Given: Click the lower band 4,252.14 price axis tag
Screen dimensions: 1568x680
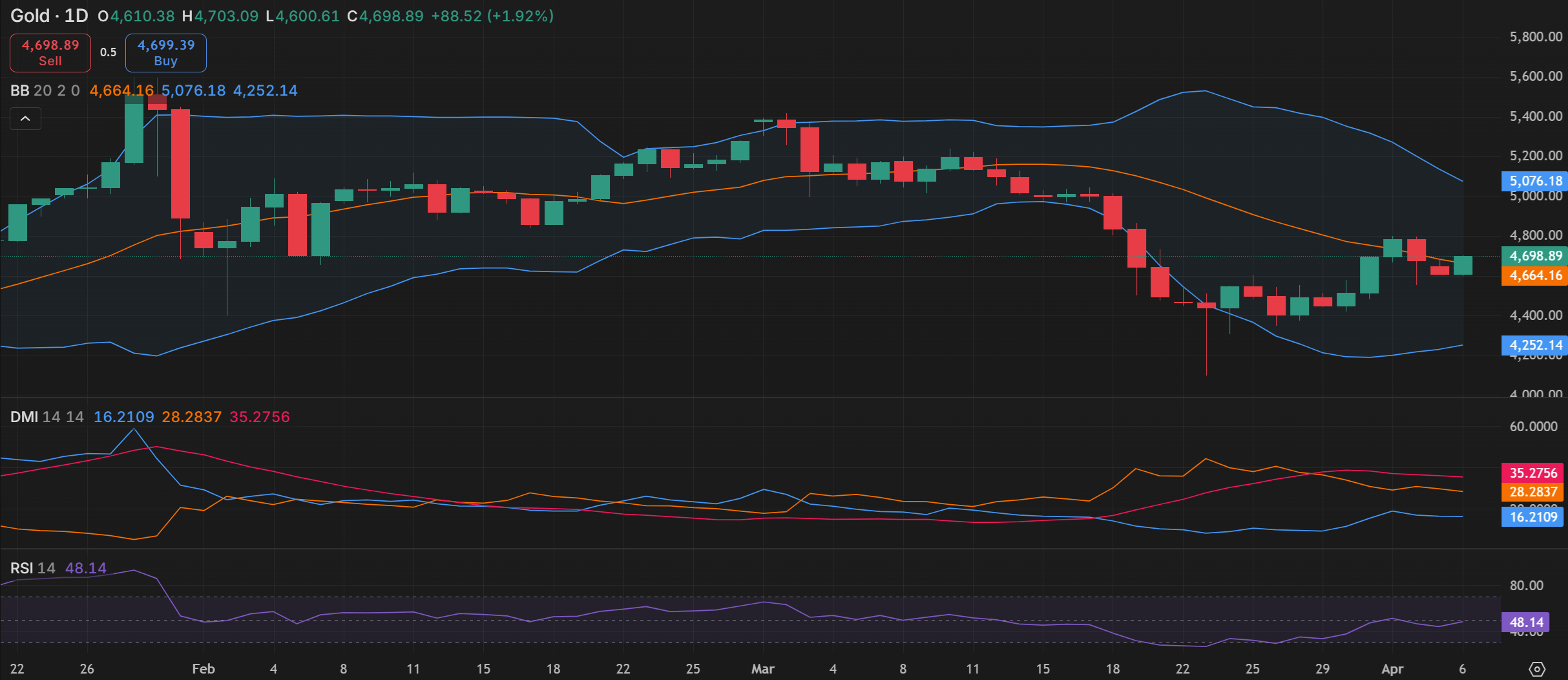Looking at the screenshot, I should click(1534, 345).
